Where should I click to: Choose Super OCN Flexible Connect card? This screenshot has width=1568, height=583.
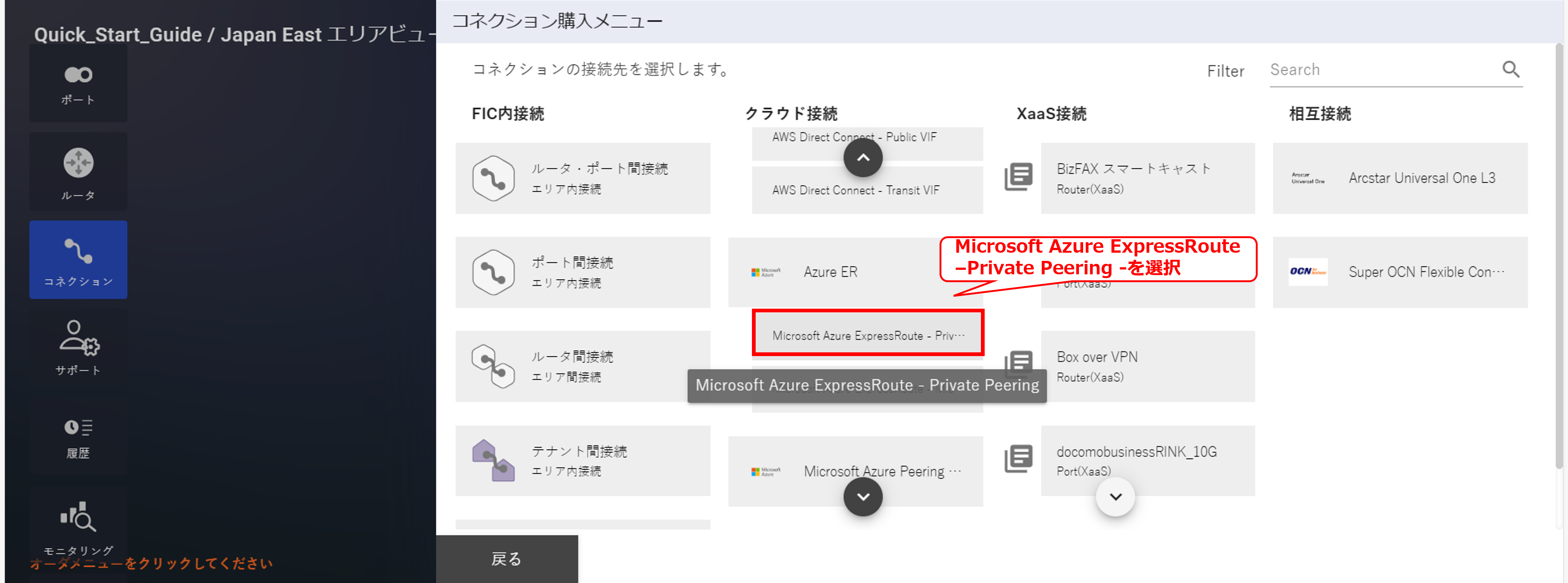click(1400, 272)
